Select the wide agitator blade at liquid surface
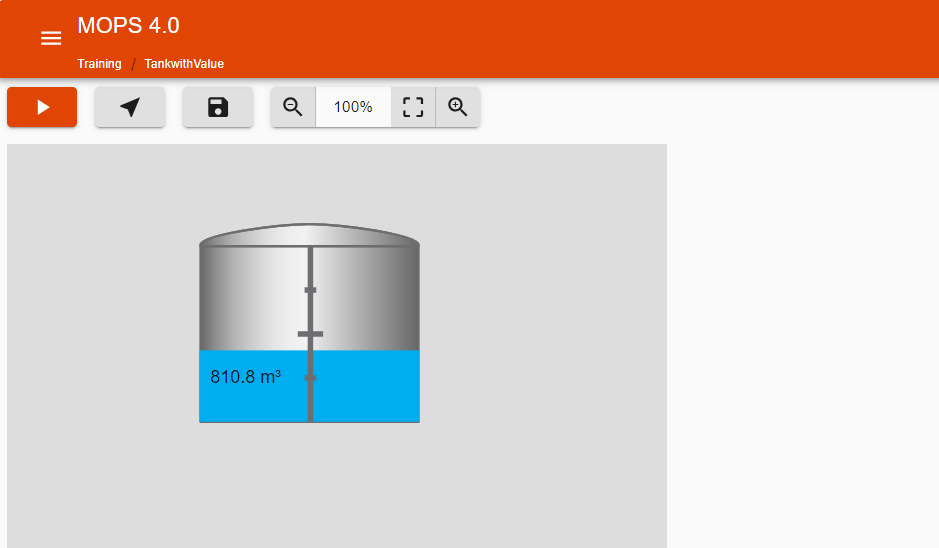This screenshot has width=939, height=548. [310, 334]
